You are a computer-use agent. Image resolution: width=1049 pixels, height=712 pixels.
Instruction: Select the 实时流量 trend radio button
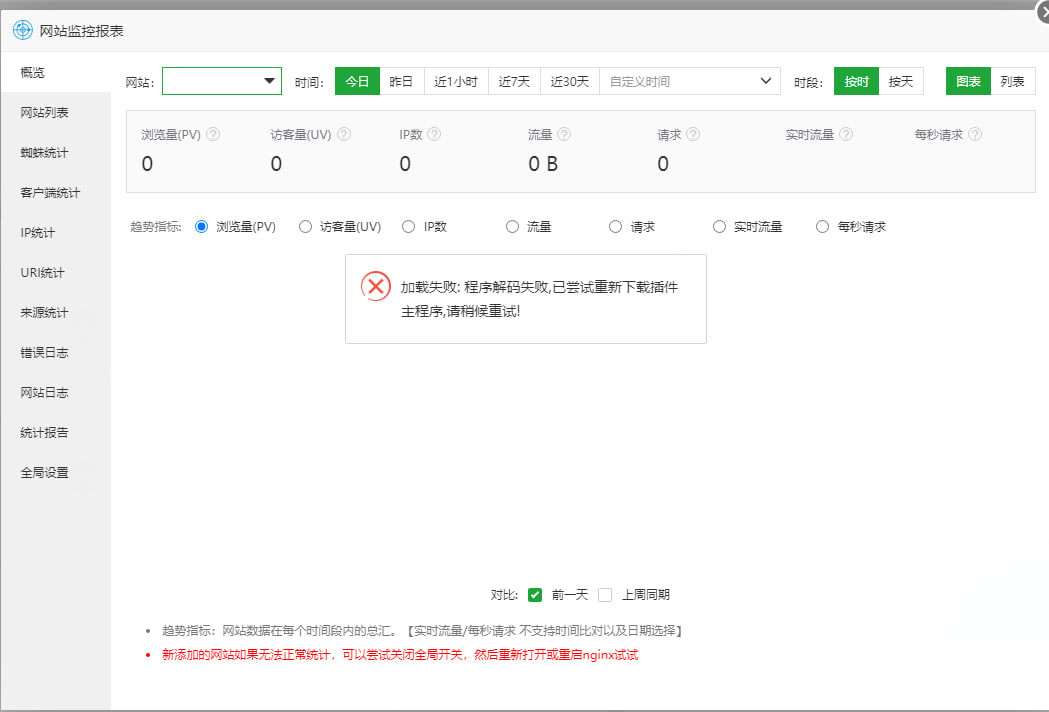click(719, 227)
